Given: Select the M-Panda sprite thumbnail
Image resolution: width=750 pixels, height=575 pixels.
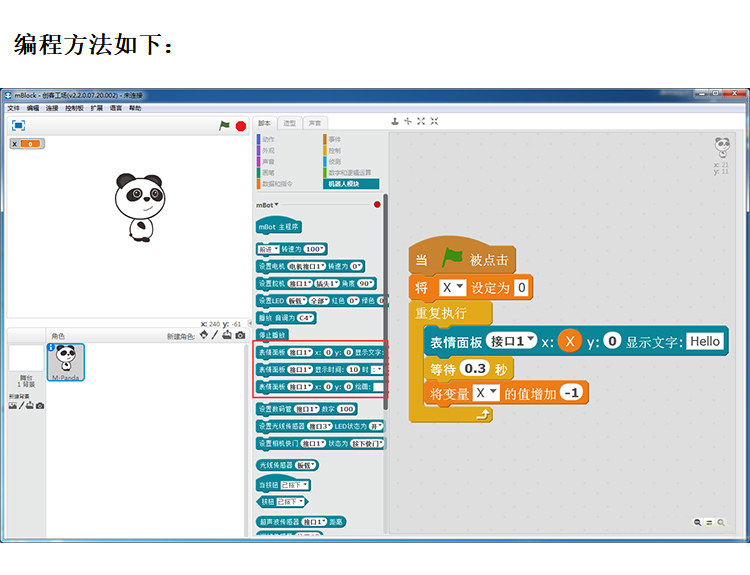Looking at the screenshot, I should click(66, 362).
